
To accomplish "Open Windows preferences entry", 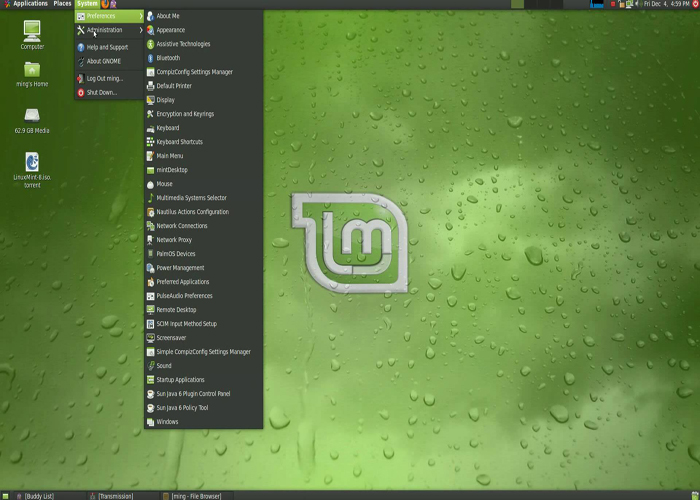I will pos(203,421).
